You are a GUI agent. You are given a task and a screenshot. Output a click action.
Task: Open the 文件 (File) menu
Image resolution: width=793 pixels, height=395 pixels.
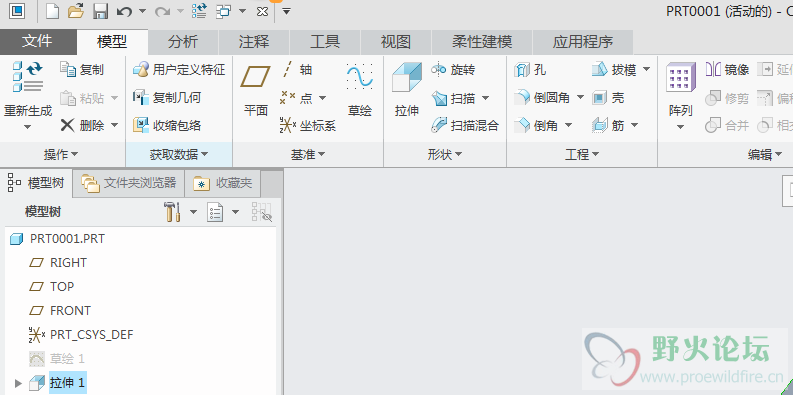[x=37, y=41]
